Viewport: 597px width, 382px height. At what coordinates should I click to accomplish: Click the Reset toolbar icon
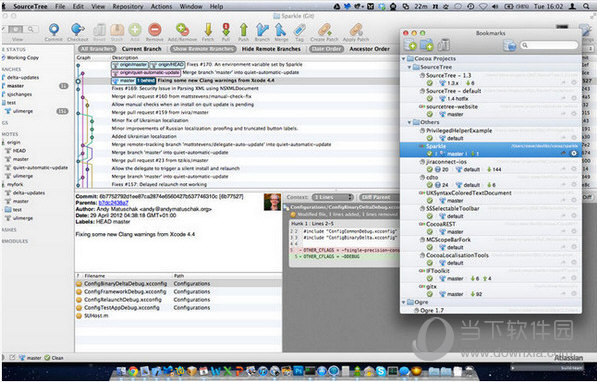coord(99,30)
